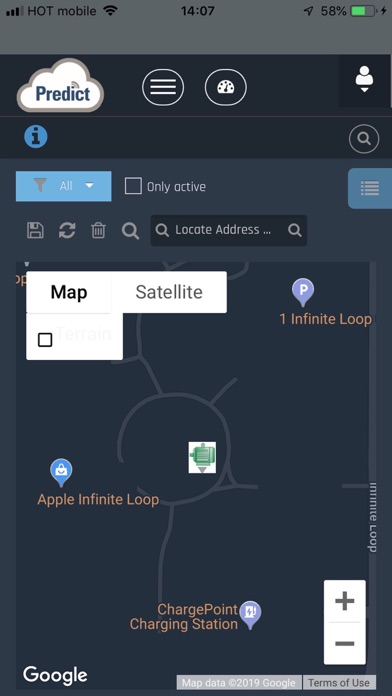Screen dimensions: 392x696
Task: Open the user account menu
Action: pos(364,80)
